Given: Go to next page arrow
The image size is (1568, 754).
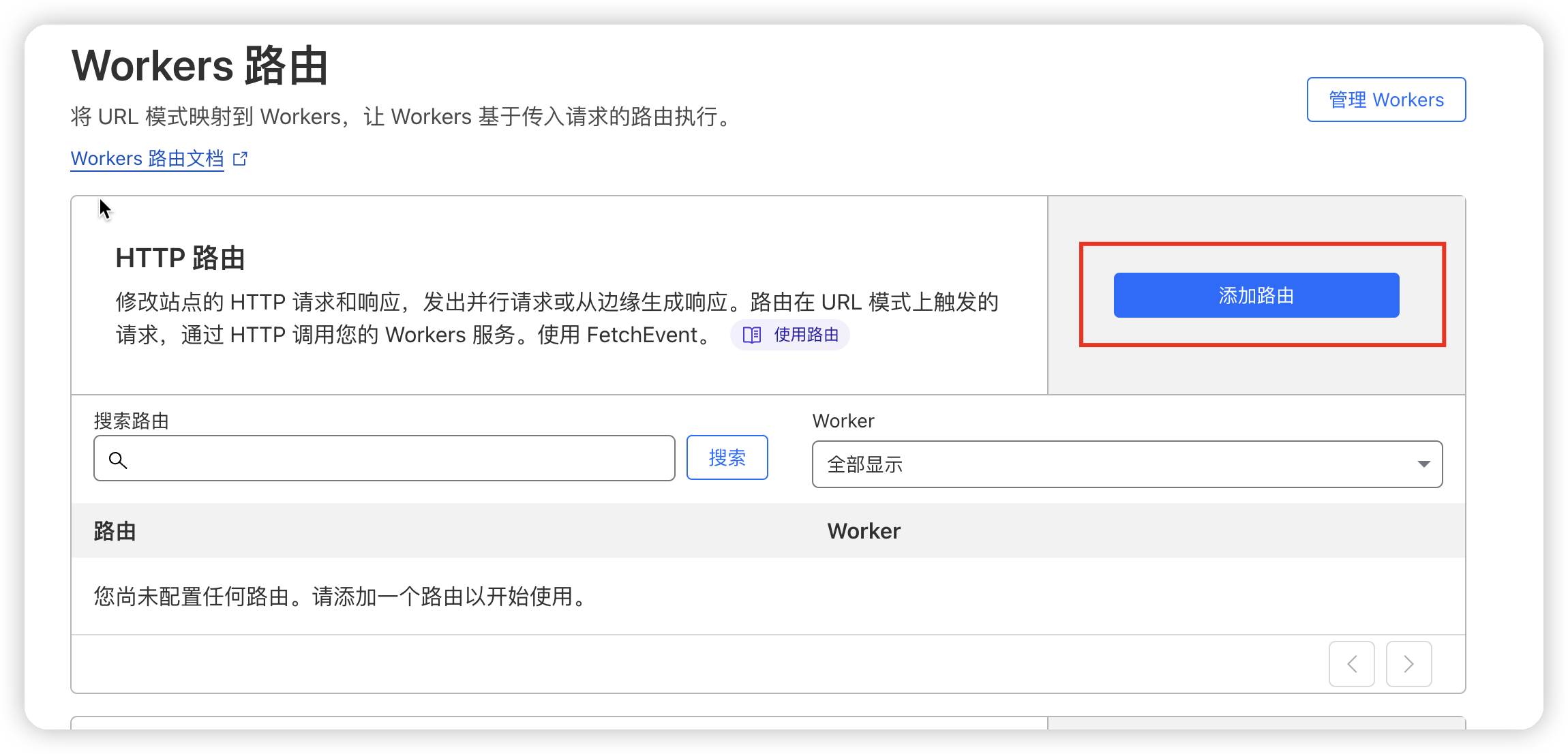Looking at the screenshot, I should 1408,664.
